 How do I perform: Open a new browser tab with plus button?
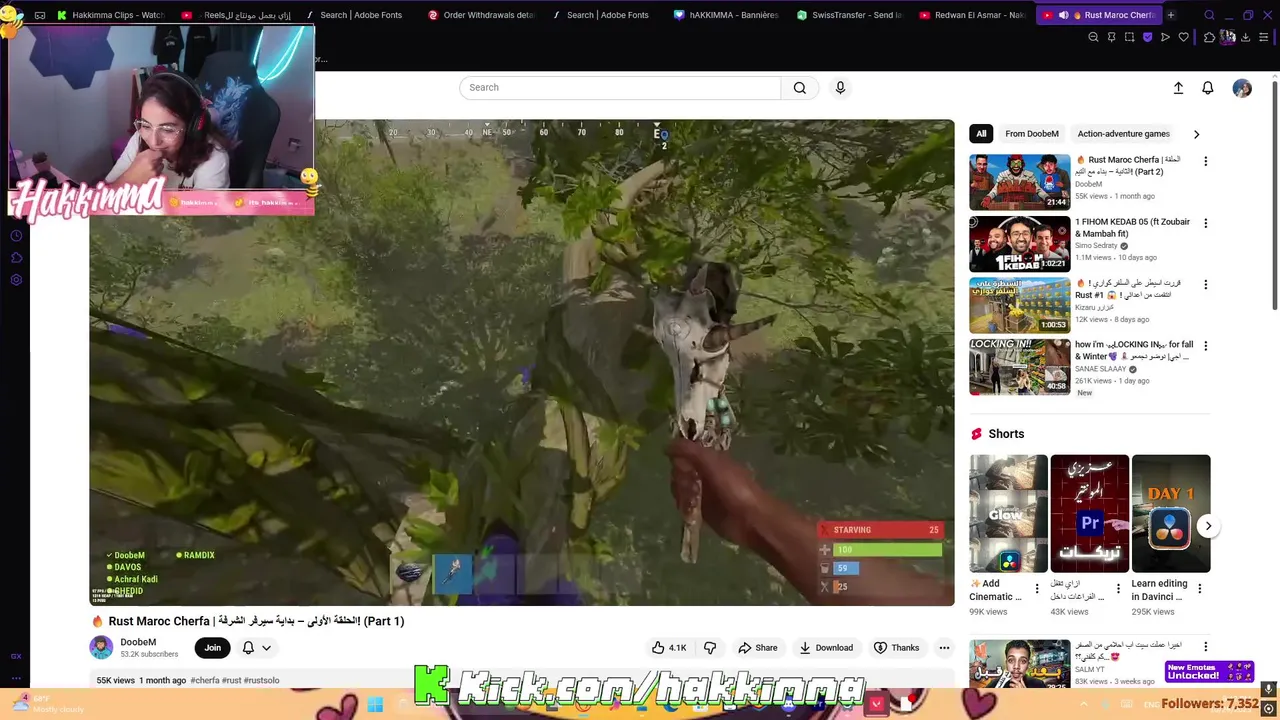pyautogui.click(x=1171, y=15)
